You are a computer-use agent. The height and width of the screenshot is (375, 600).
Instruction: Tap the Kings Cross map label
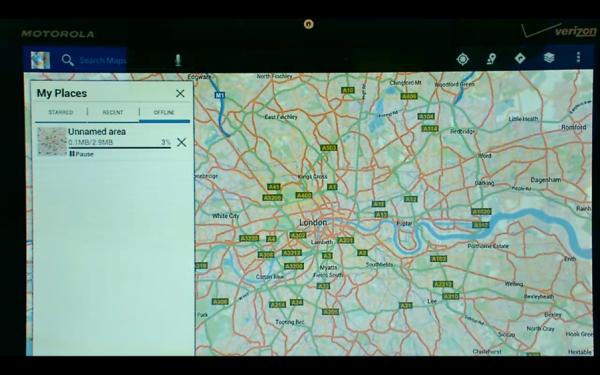312,177
